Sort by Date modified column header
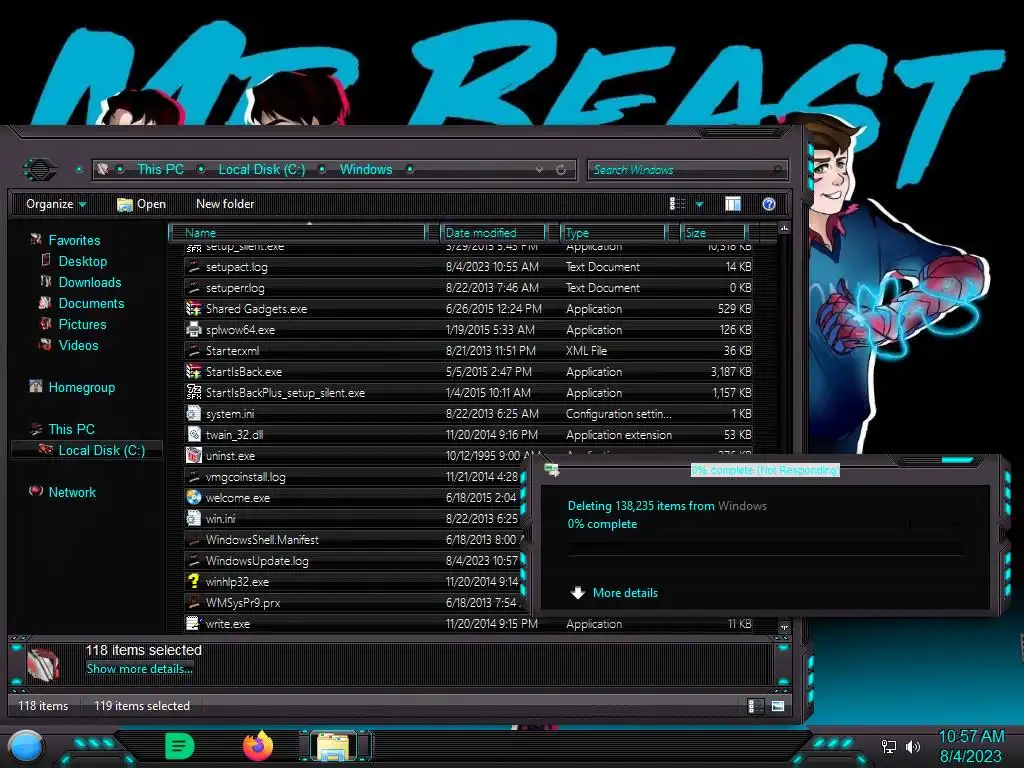1024x768 pixels. (x=493, y=232)
